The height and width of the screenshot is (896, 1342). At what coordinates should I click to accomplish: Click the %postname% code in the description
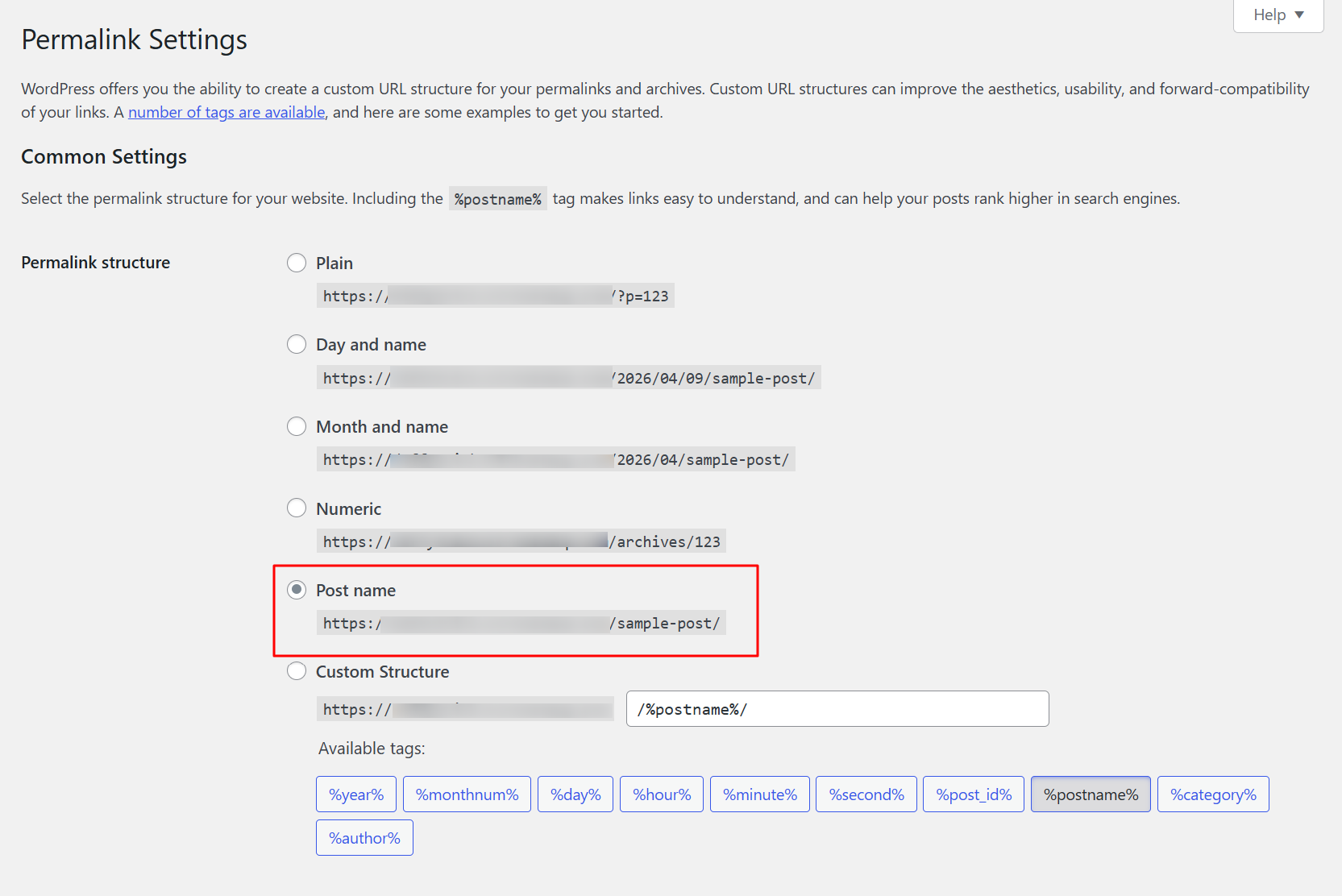pos(498,199)
